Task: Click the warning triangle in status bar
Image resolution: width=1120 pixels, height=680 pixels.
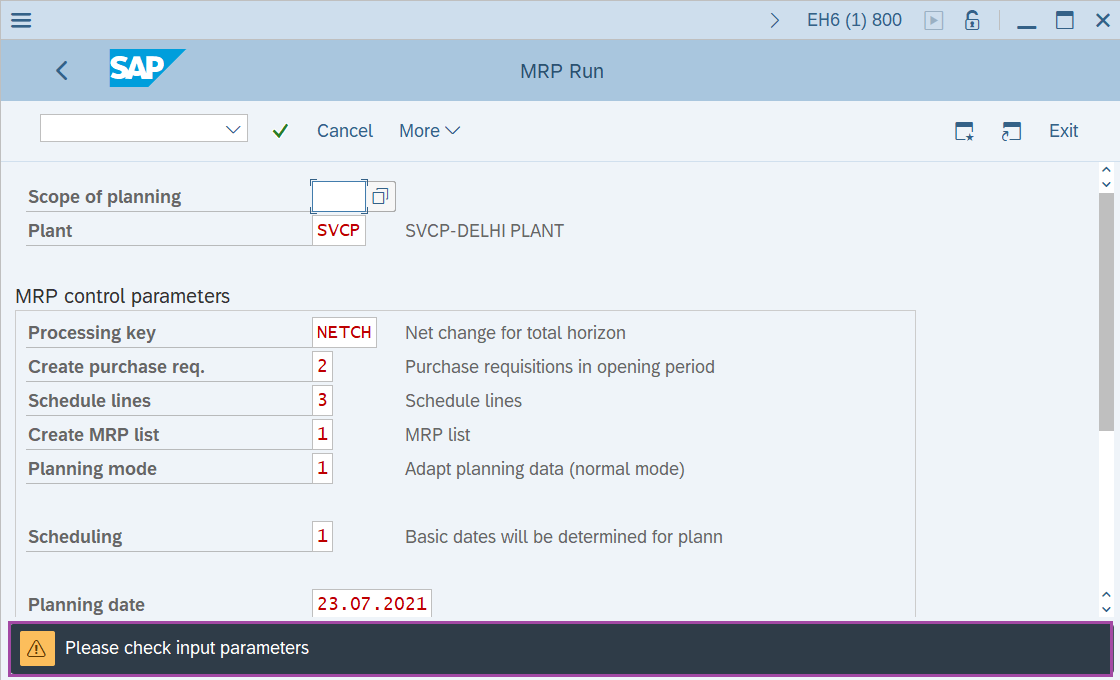Action: 37,648
